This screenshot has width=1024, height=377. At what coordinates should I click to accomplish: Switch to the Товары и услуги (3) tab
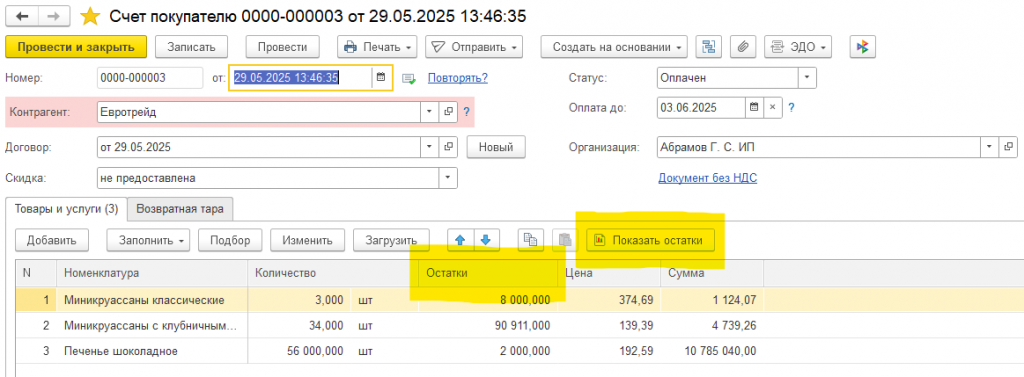[x=66, y=209]
